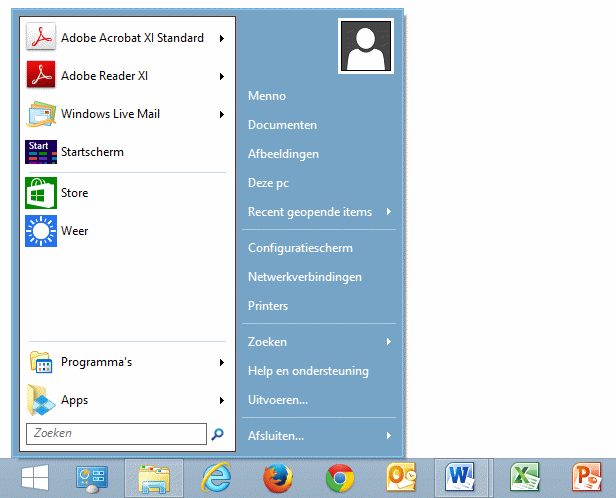The image size is (616, 498).
Task: Click the Weer label
Action: point(74,231)
